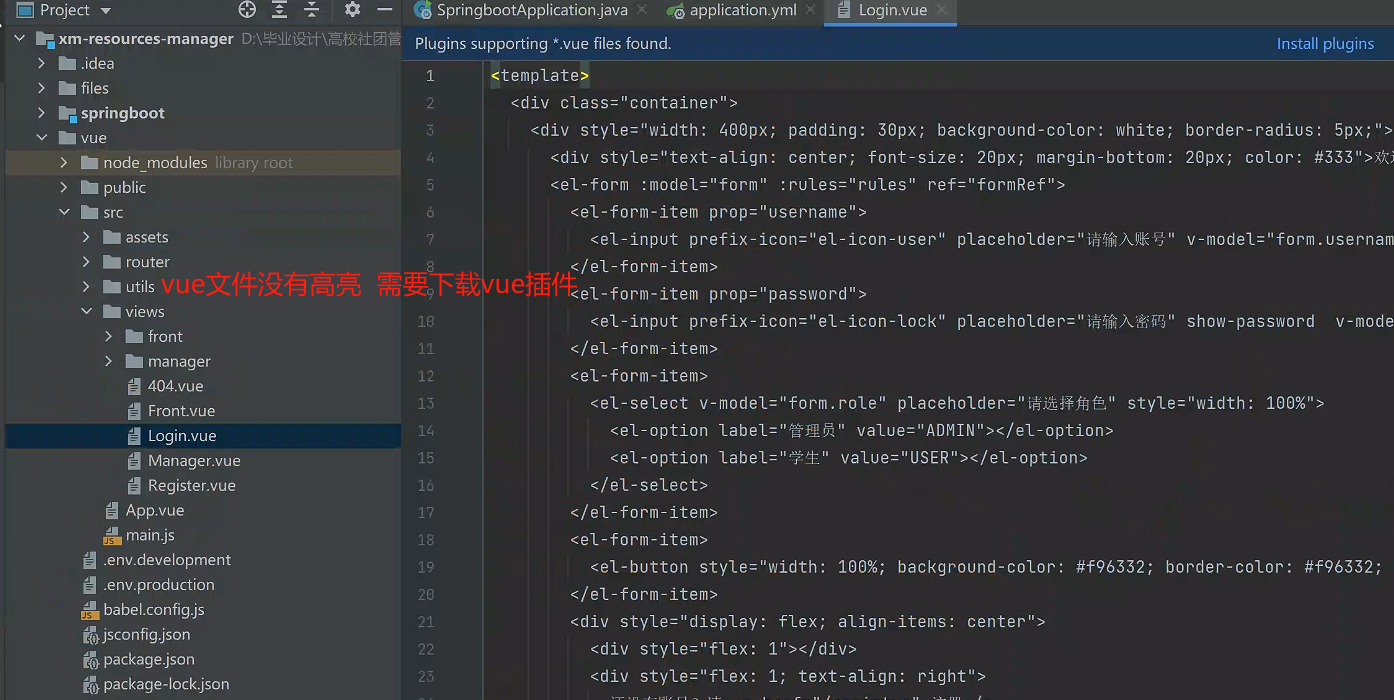Expand the front folder
1394x700 pixels.
[108, 336]
